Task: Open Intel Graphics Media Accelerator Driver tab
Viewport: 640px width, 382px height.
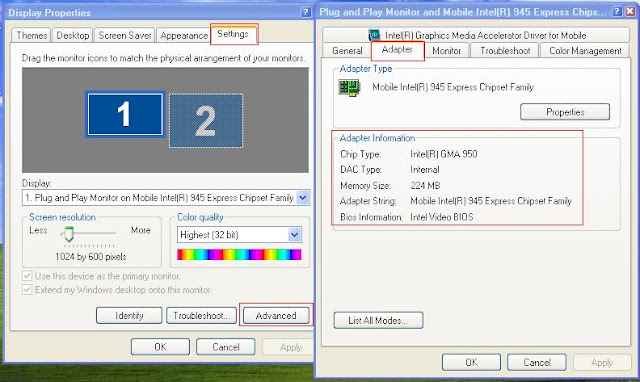Action: click(x=476, y=35)
